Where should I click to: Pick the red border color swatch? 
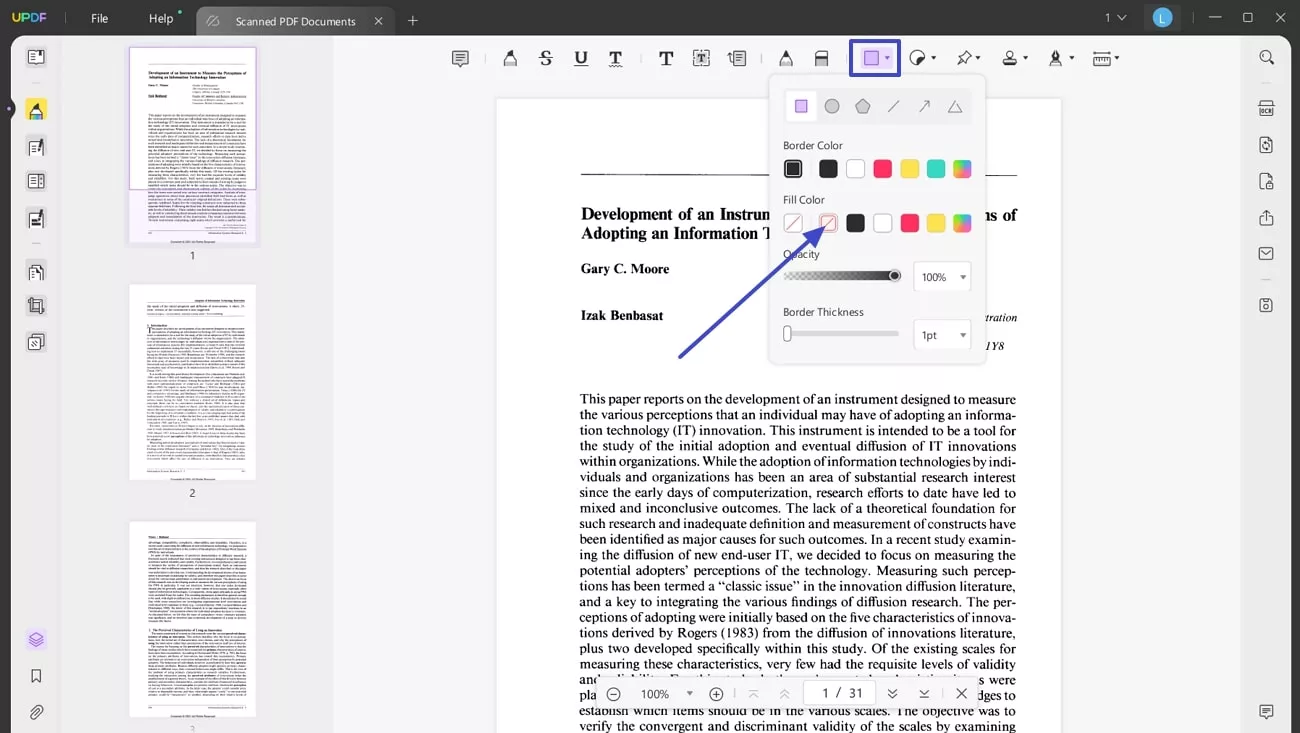coord(882,169)
